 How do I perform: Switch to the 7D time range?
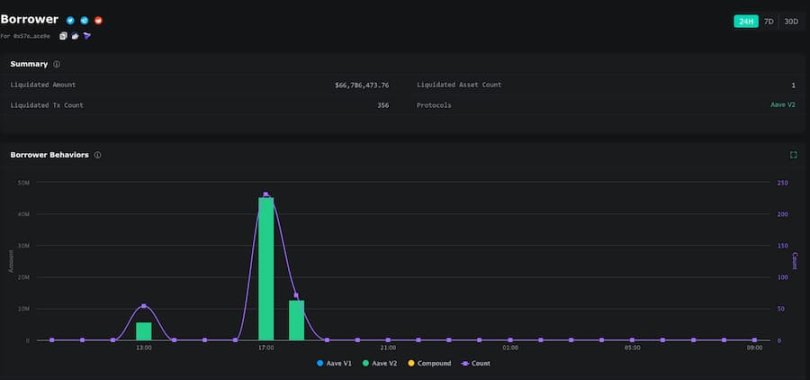click(x=769, y=21)
